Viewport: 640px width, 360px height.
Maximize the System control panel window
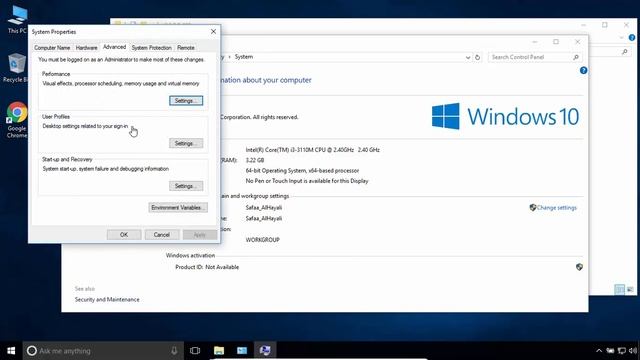(x=556, y=42)
